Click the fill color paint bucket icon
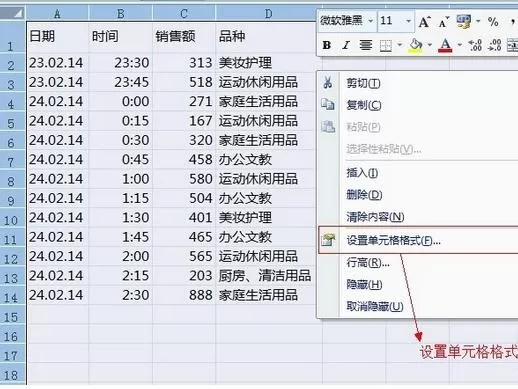The width and height of the screenshot is (518, 389). pos(416,45)
